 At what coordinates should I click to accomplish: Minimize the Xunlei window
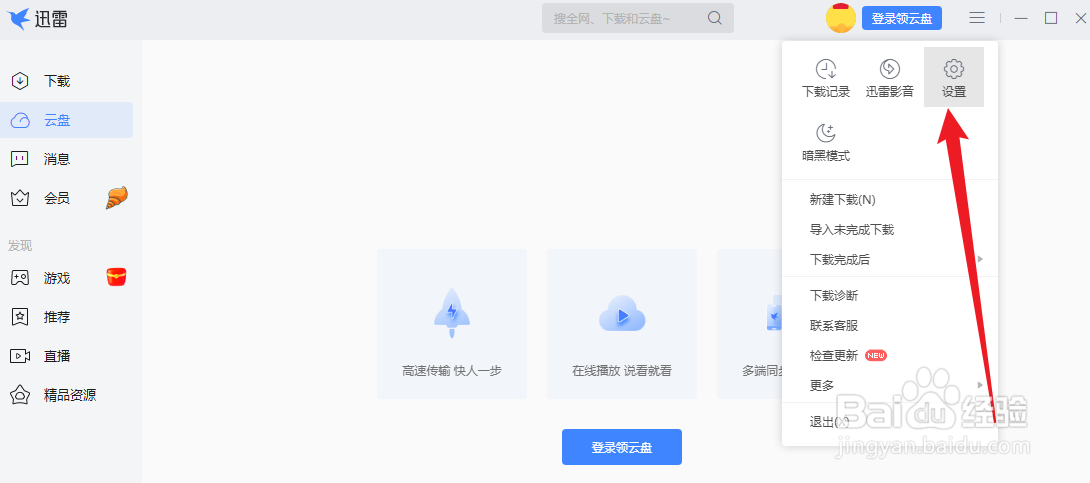tap(1020, 18)
